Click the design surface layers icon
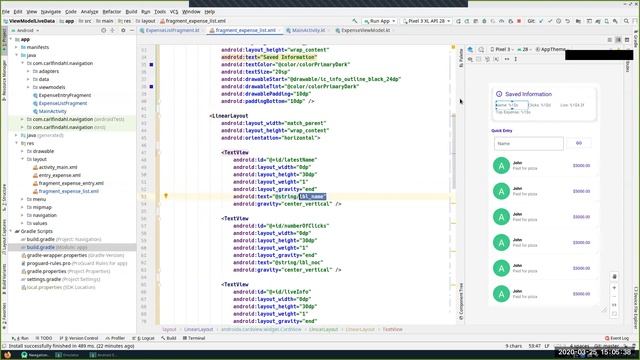 (x=470, y=49)
